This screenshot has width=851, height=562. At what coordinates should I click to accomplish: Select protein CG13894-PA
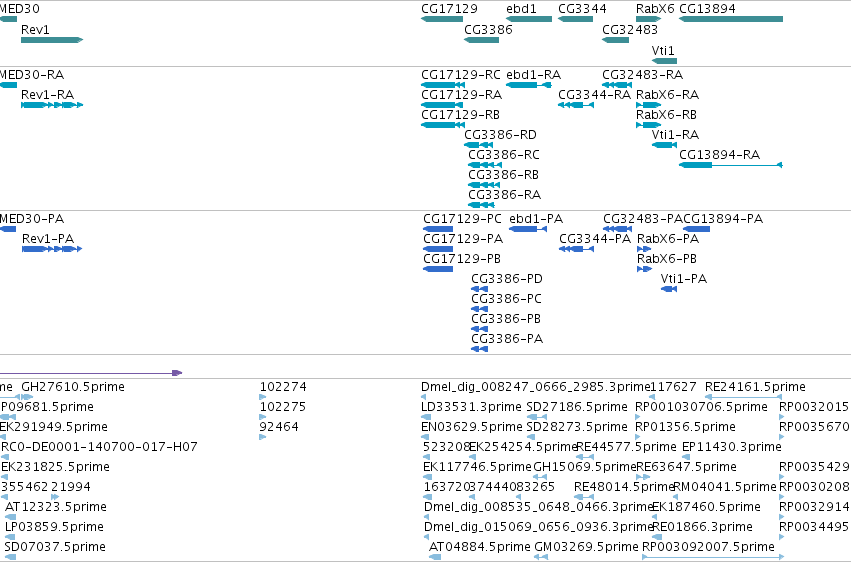point(696,229)
